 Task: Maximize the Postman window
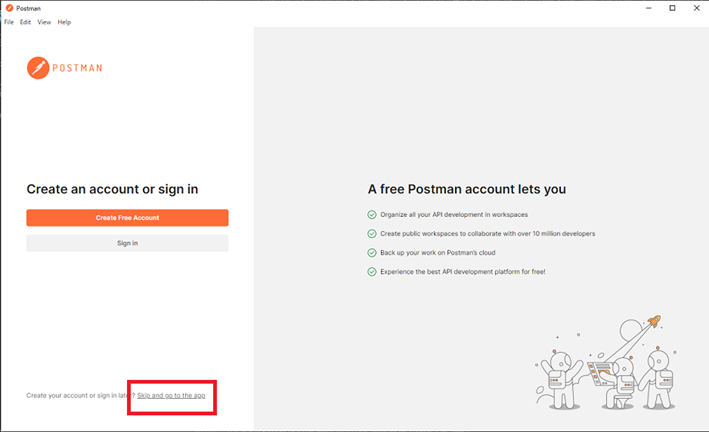pyautogui.click(x=672, y=7)
